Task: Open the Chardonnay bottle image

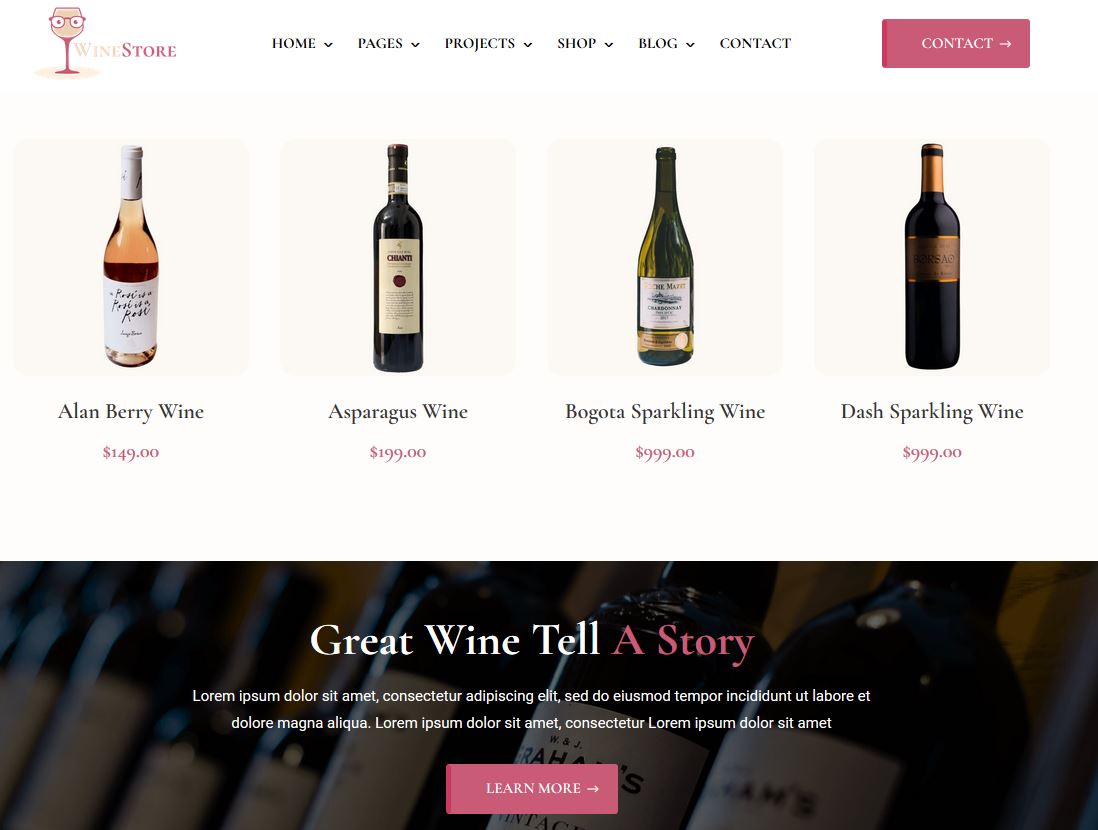Action: click(665, 257)
